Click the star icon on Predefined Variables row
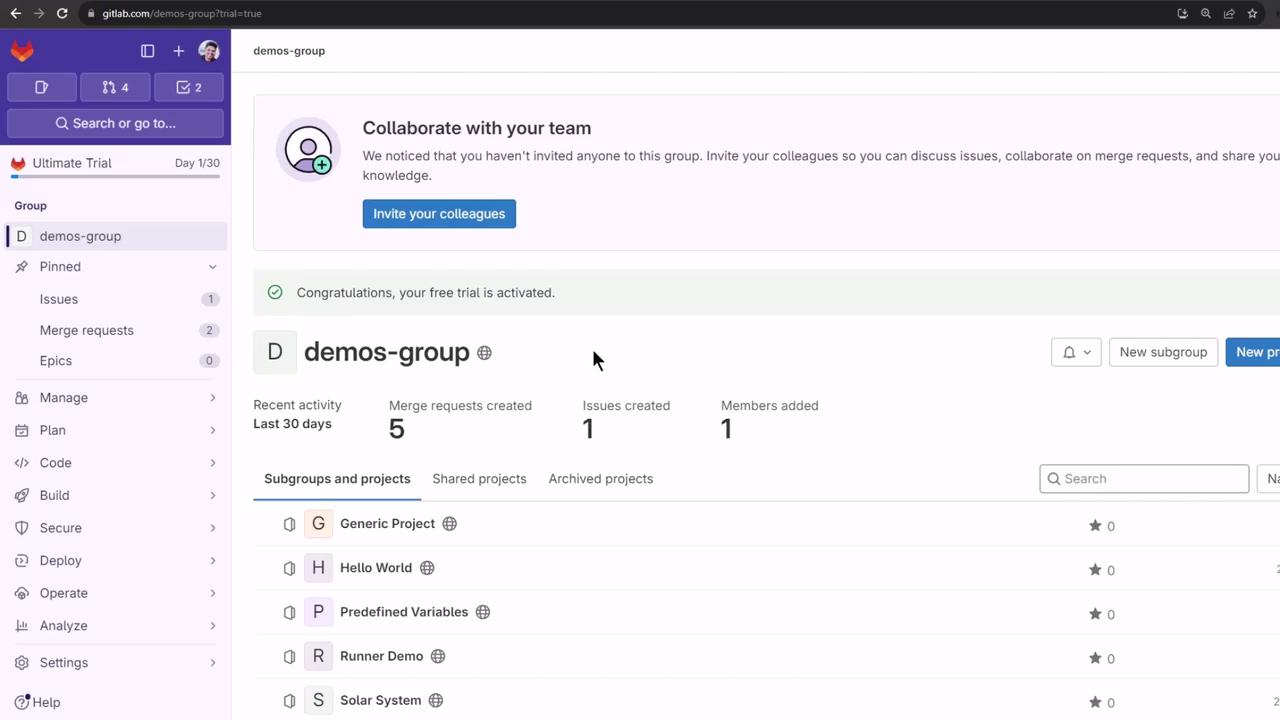The image size is (1280, 720). coord(1095,614)
